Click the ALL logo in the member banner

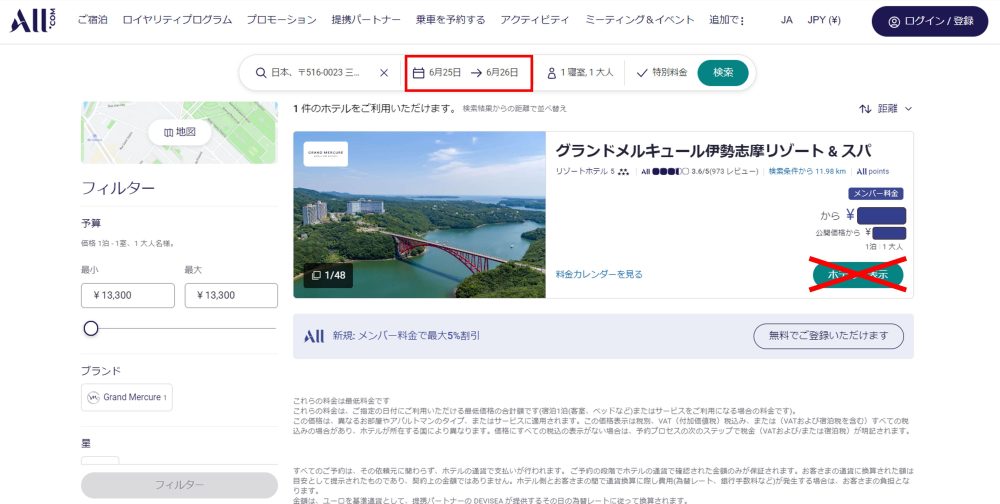tap(314, 336)
